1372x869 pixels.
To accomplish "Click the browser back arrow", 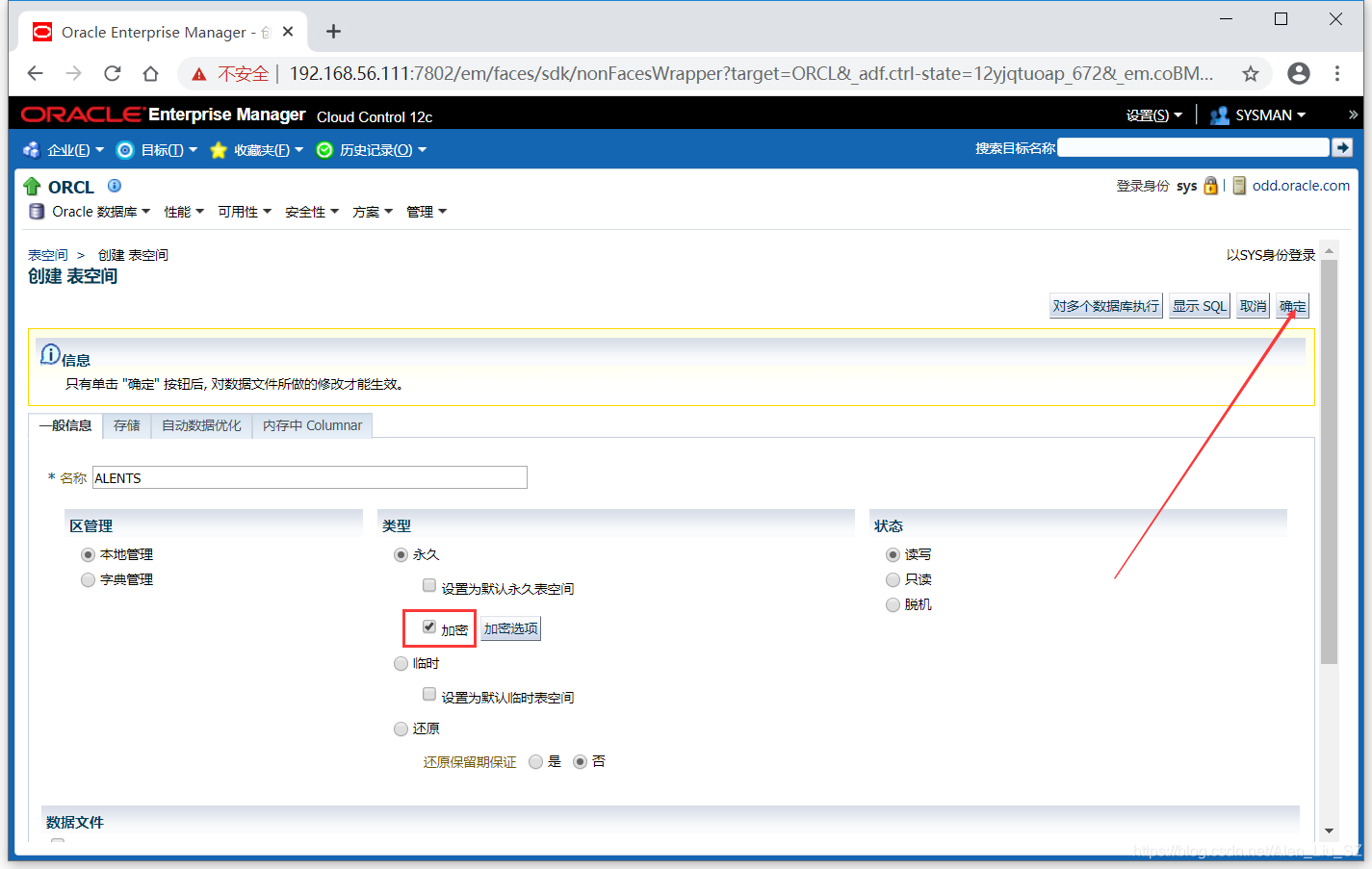I will click(x=36, y=73).
